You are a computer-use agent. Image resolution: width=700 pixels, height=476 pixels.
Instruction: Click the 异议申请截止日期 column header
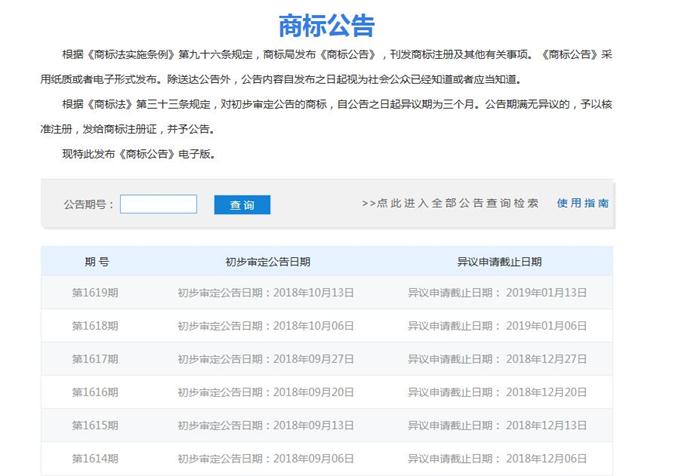[499, 261]
